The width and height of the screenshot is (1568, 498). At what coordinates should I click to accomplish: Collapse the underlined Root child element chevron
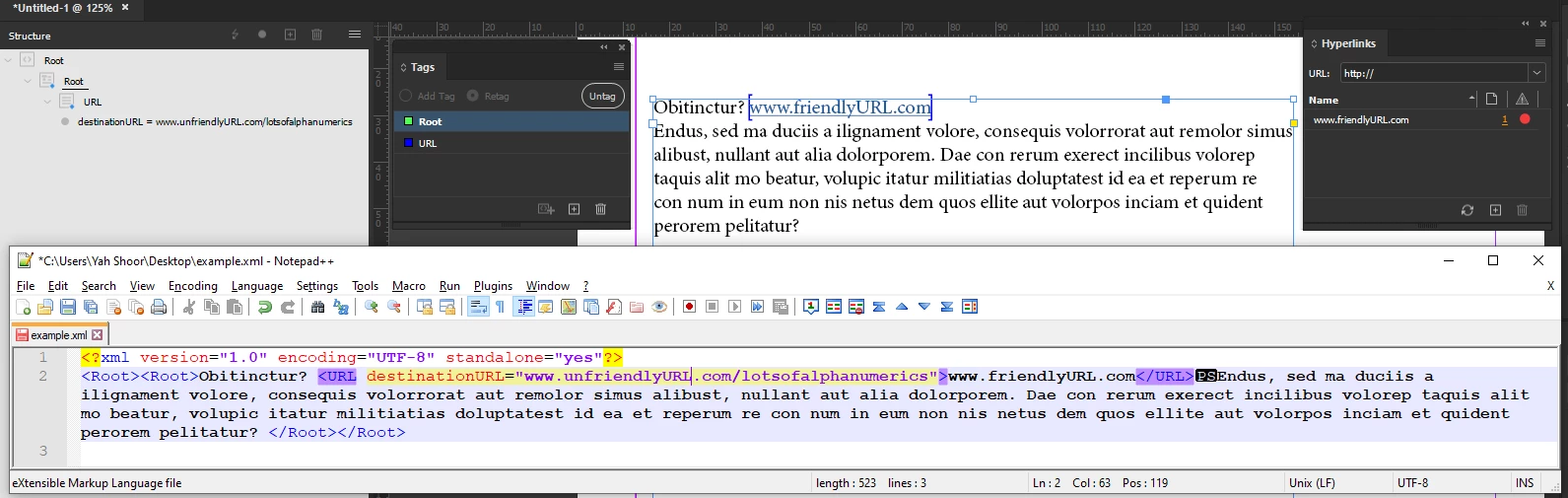coord(28,81)
